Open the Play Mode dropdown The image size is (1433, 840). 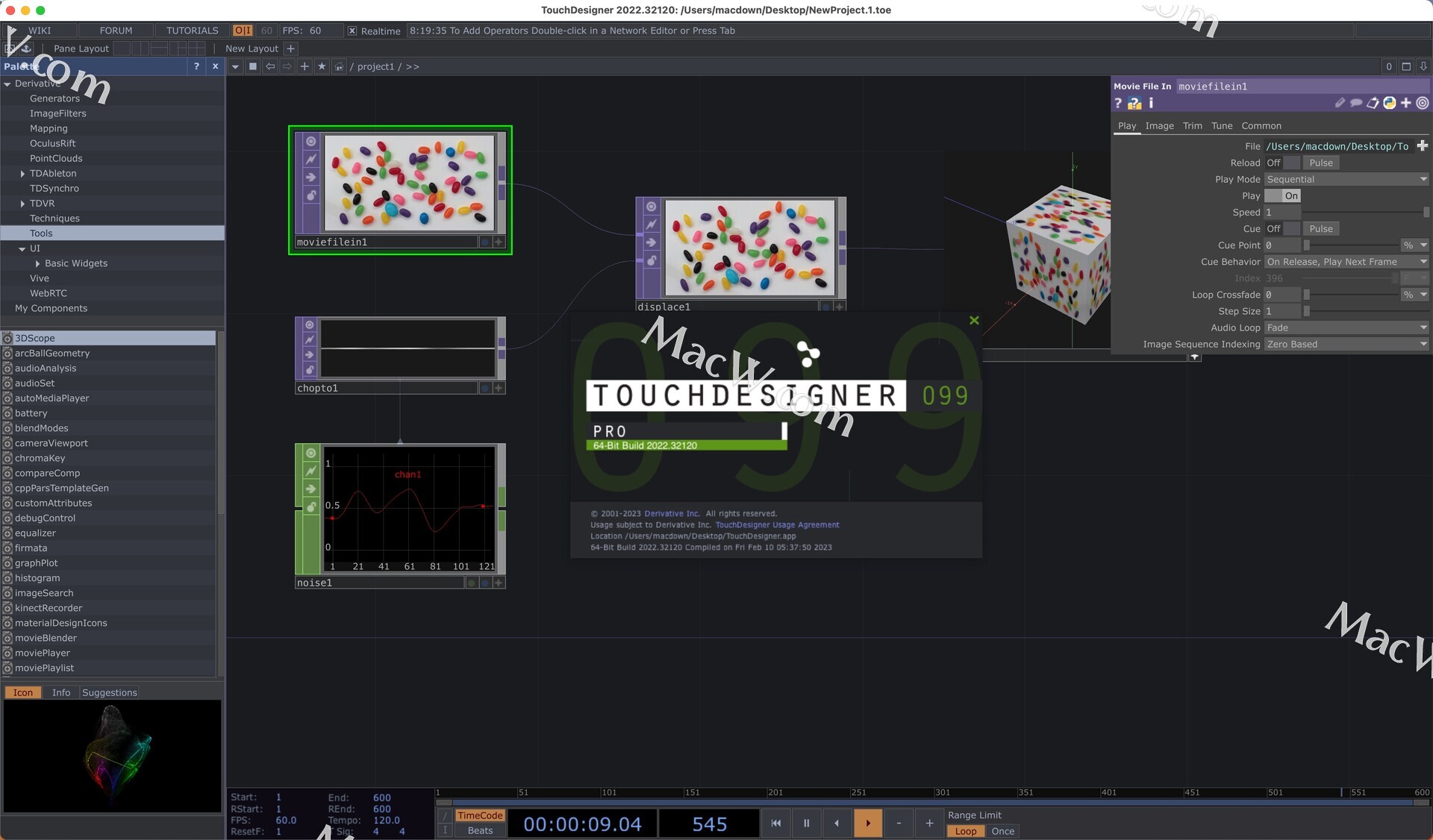[1346, 179]
